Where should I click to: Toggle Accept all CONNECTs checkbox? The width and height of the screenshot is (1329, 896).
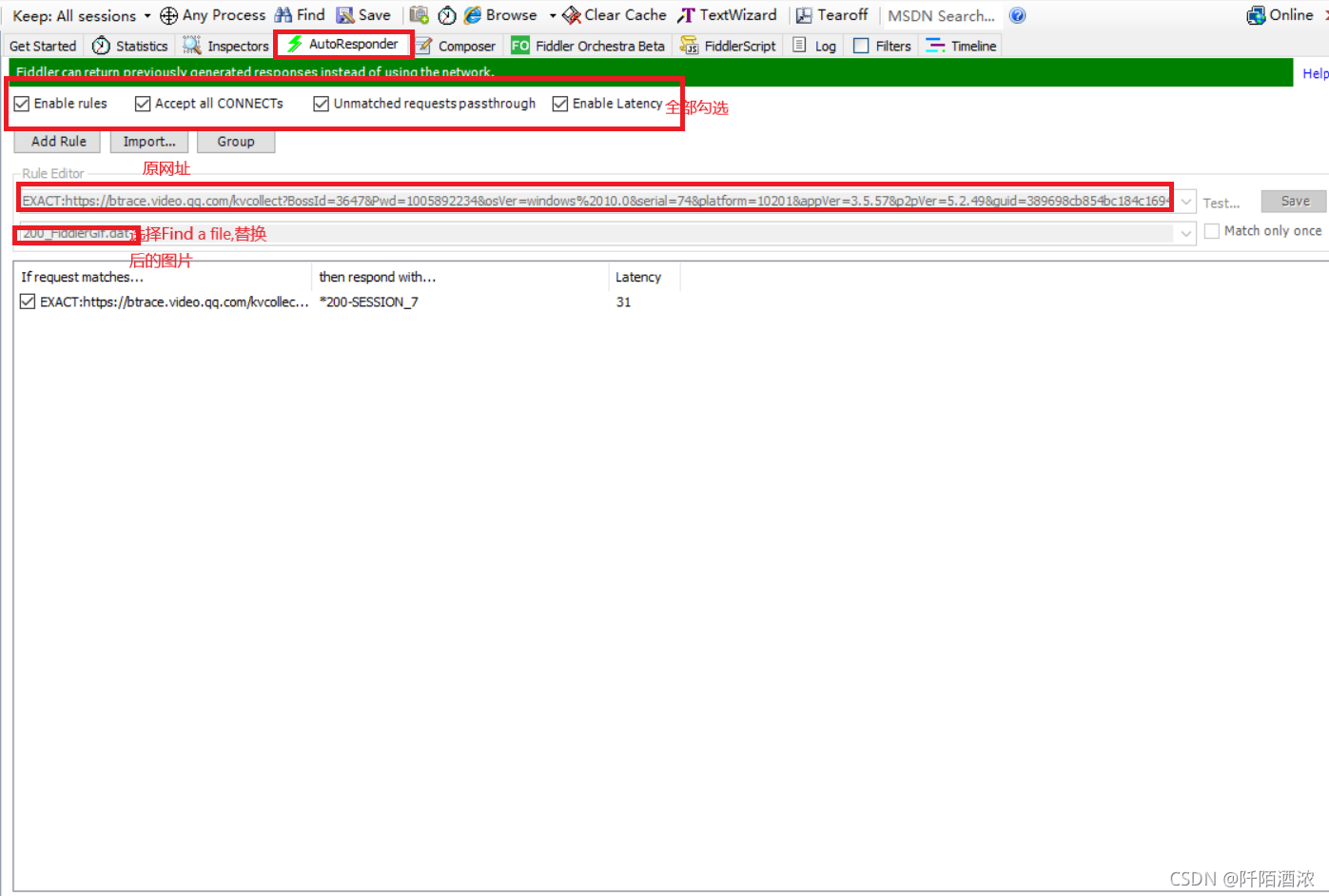[143, 104]
